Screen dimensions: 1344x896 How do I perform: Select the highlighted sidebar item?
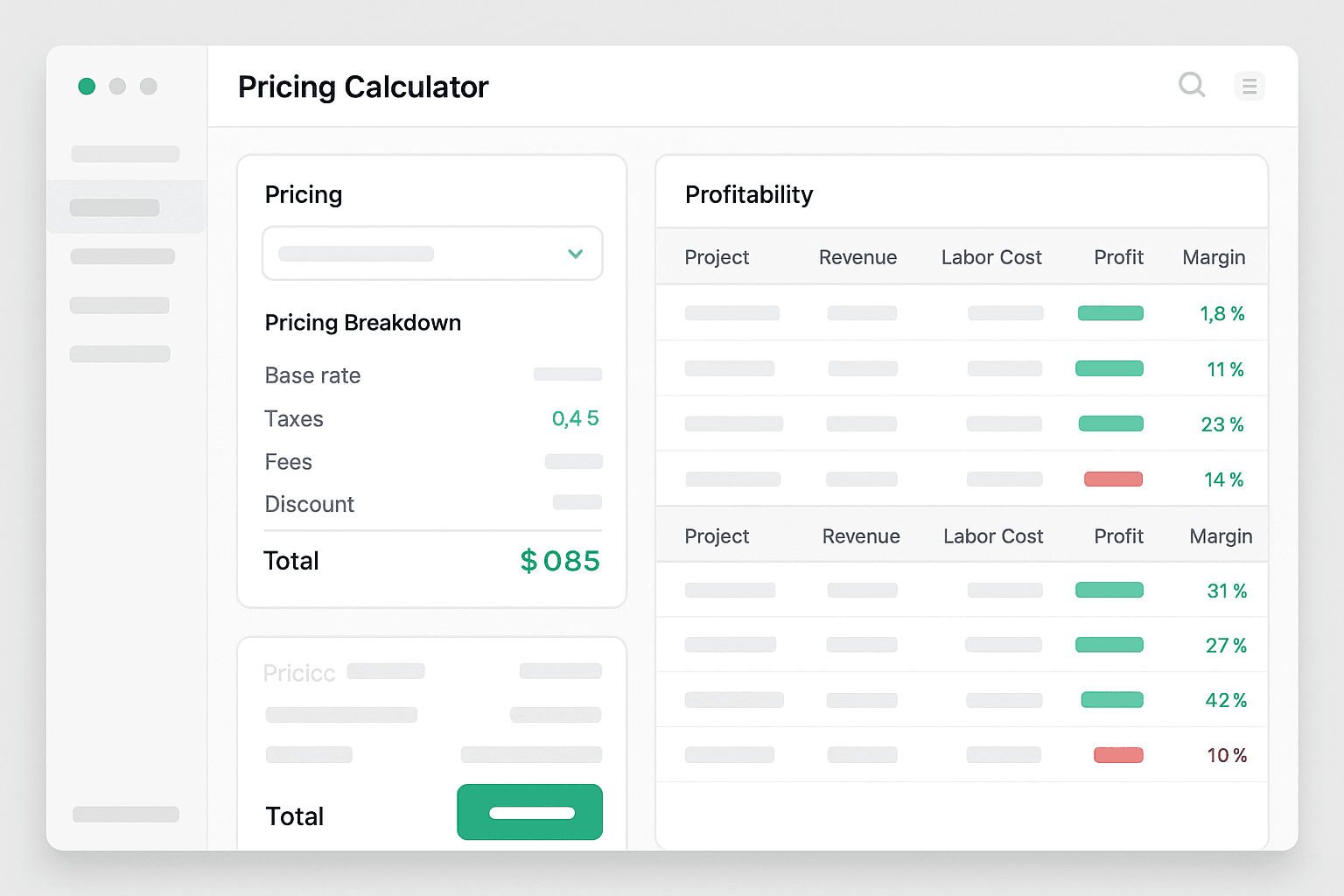[x=115, y=207]
